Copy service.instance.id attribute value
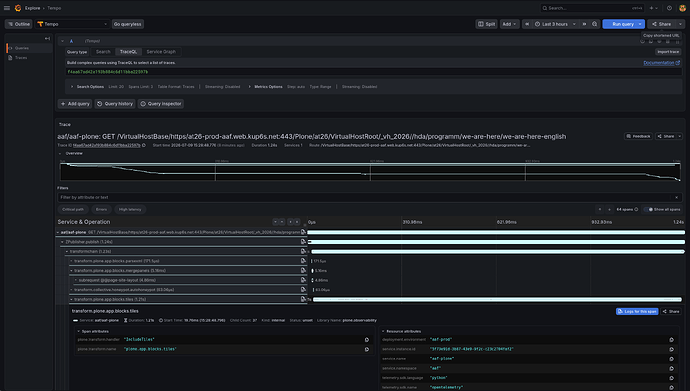This screenshot has height=391, width=690. [x=672, y=349]
